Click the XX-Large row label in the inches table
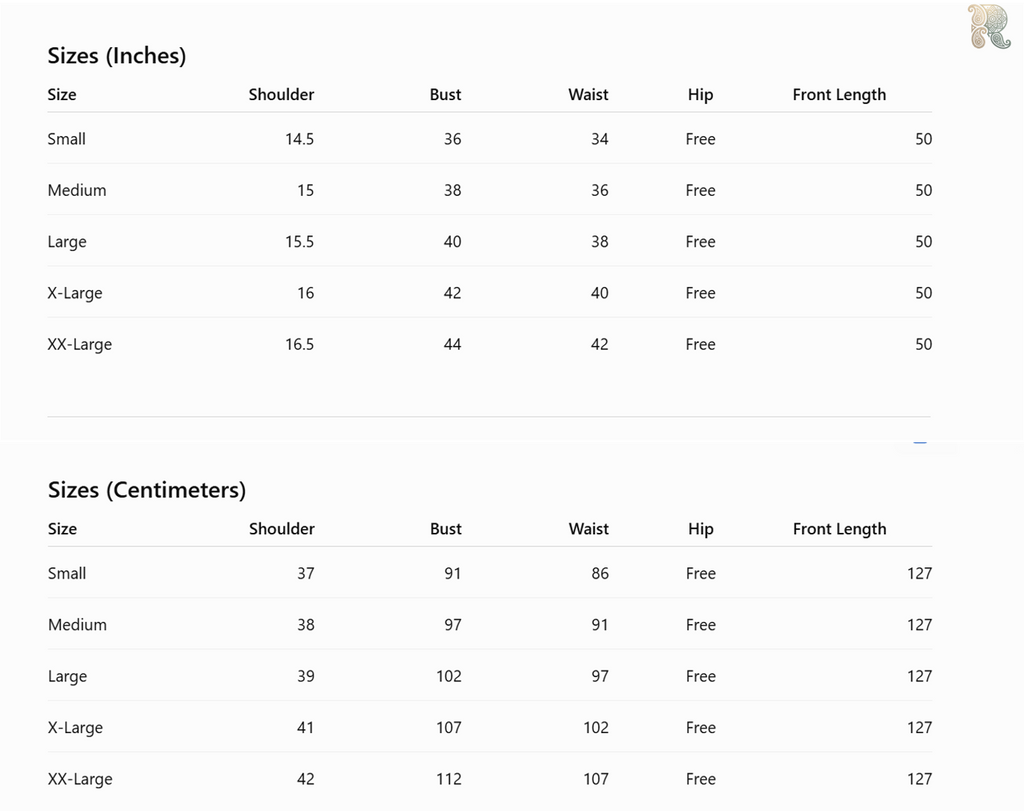 80,345
